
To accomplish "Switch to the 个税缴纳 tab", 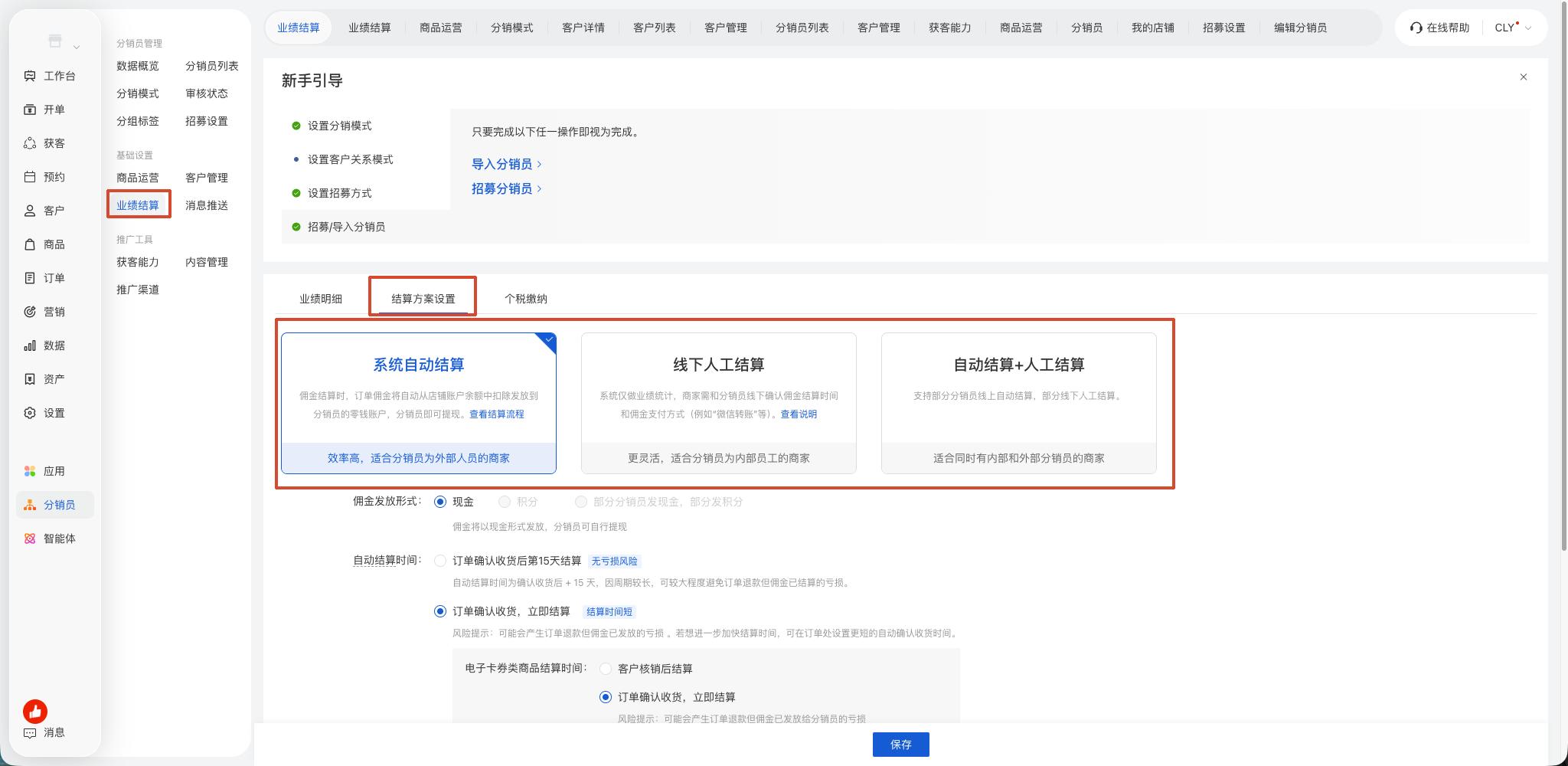I will click(x=526, y=299).
